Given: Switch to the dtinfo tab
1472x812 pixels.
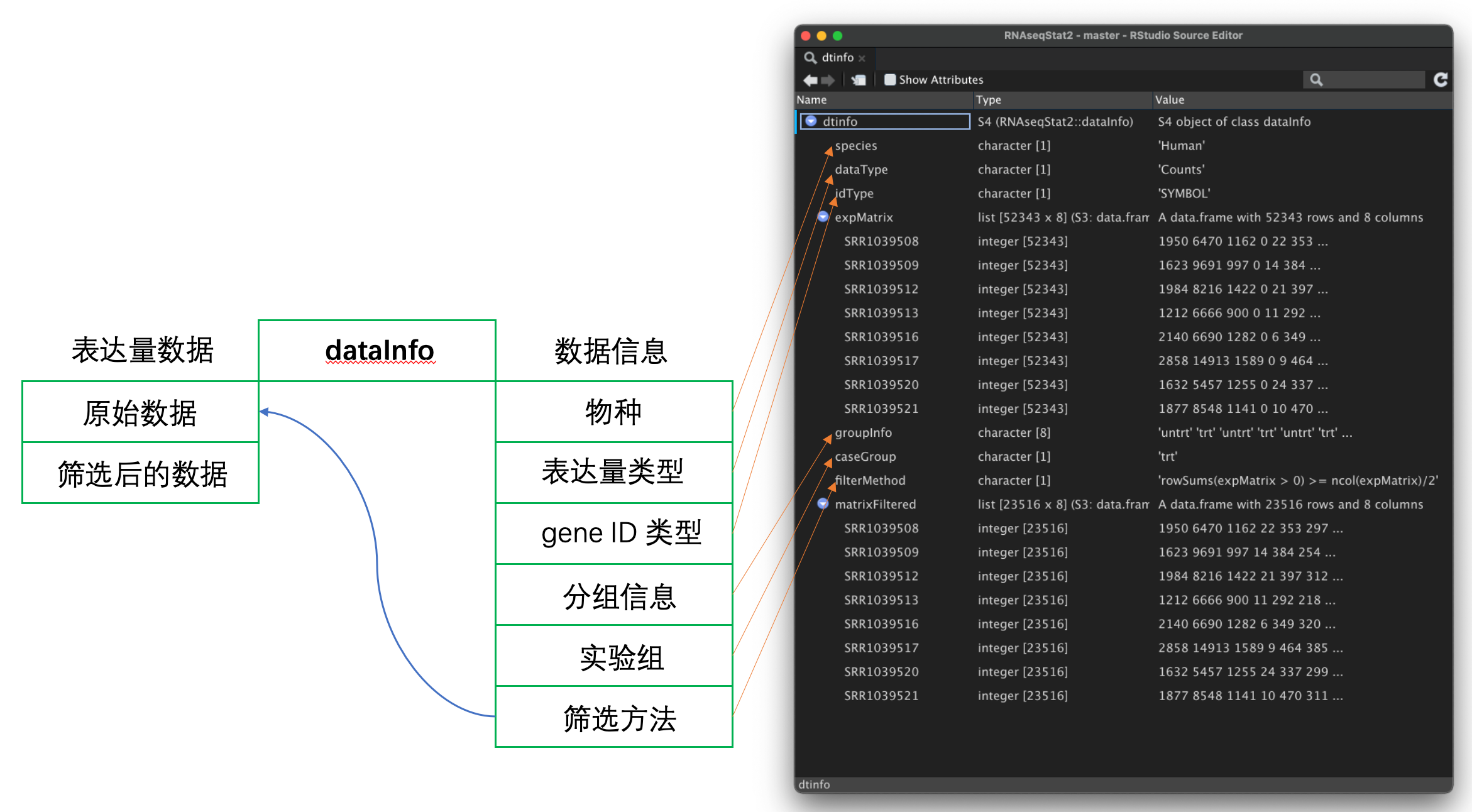Looking at the screenshot, I should 837,57.
